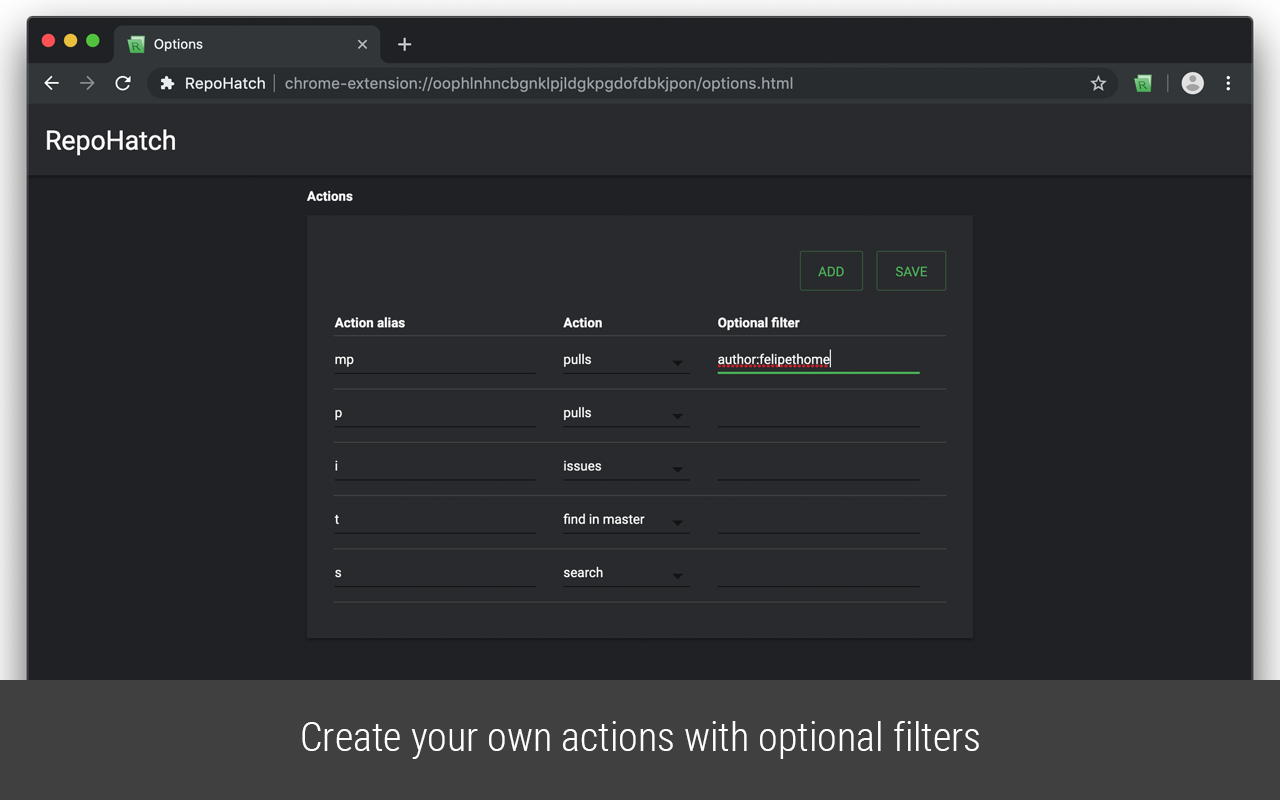
Task: Click the browser forward arrow
Action: click(x=87, y=84)
